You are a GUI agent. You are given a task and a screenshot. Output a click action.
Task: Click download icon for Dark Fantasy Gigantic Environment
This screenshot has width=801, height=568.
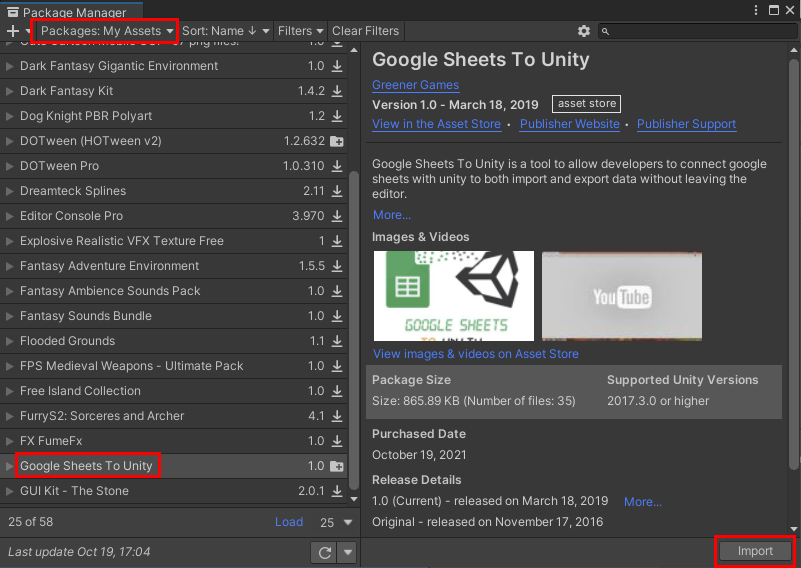337,66
